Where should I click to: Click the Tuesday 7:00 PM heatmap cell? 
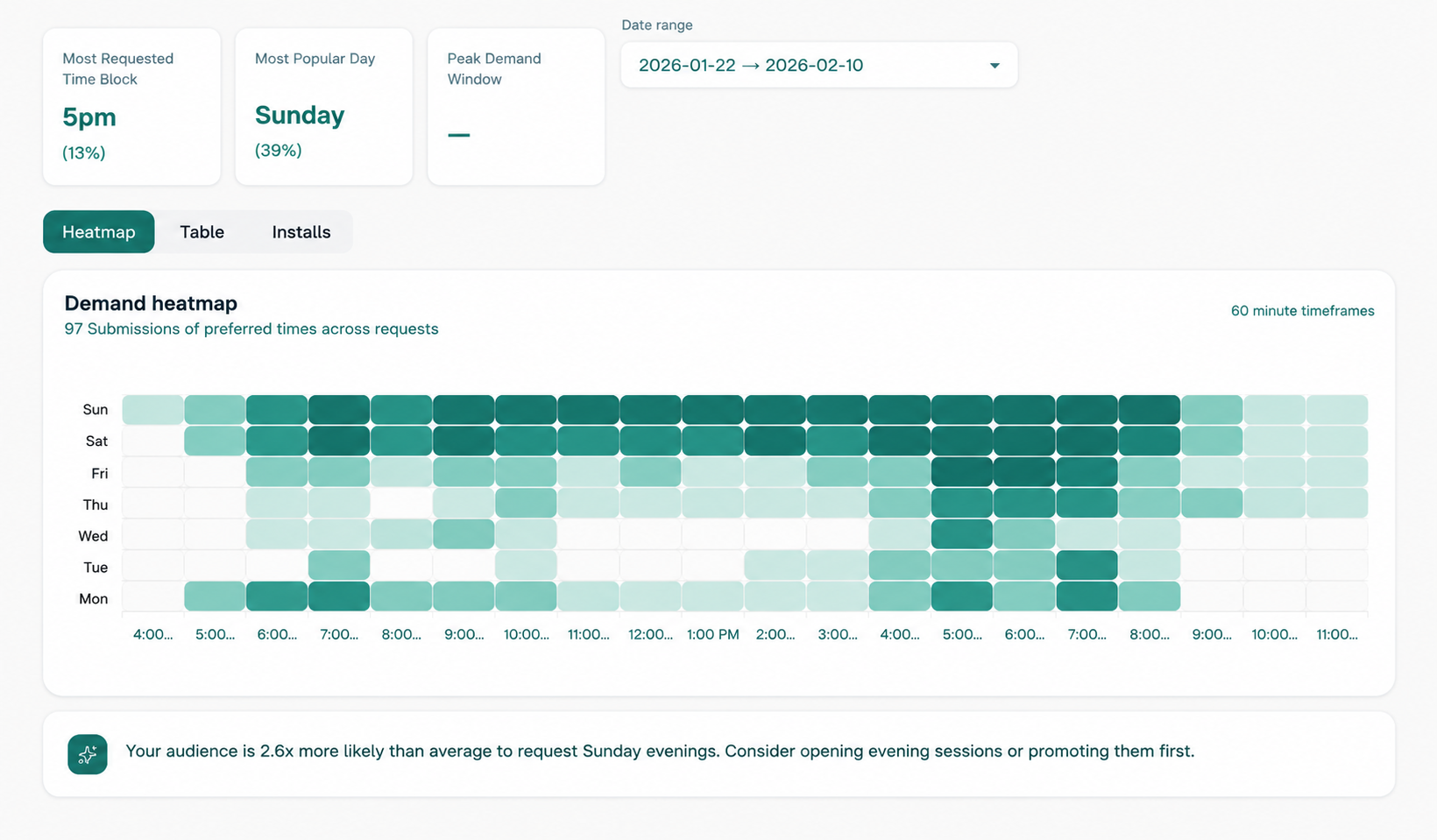(x=1087, y=565)
